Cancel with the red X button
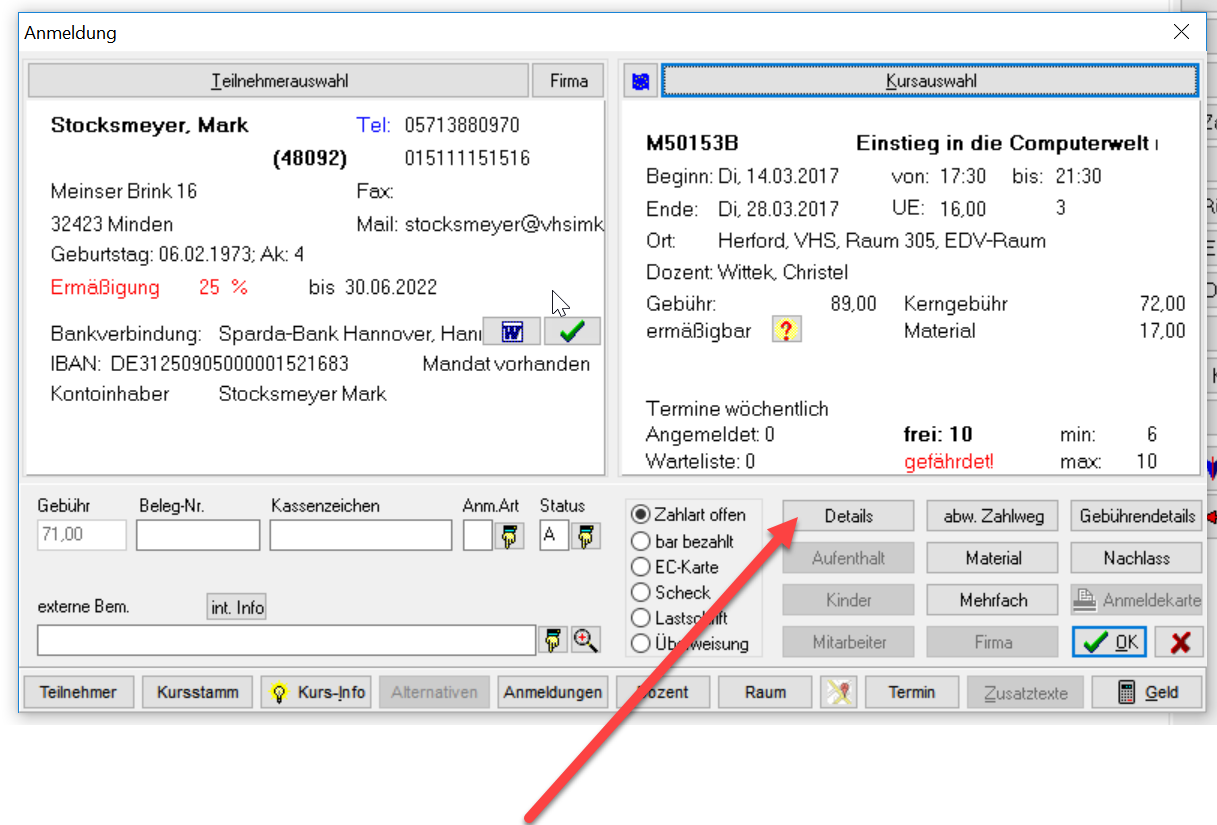1217x825 pixels. point(1179,642)
